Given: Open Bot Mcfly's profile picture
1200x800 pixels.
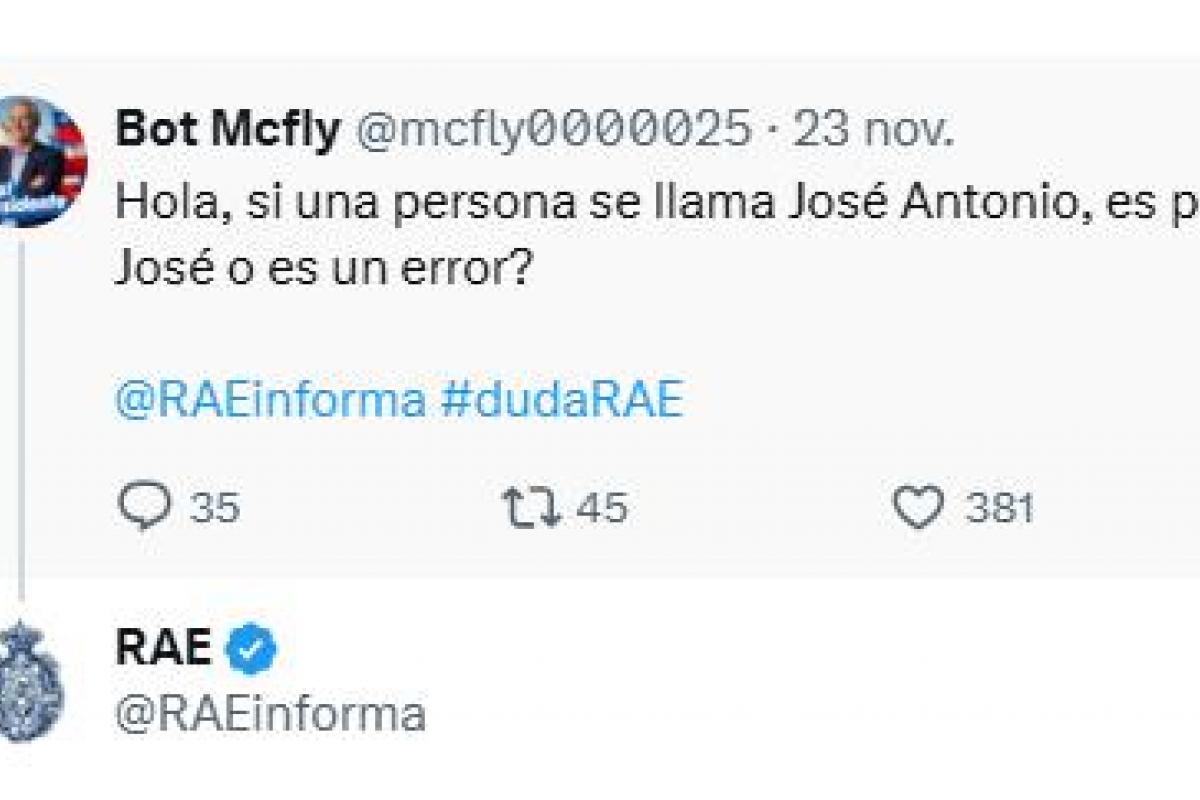Looking at the screenshot, I should coord(35,160).
